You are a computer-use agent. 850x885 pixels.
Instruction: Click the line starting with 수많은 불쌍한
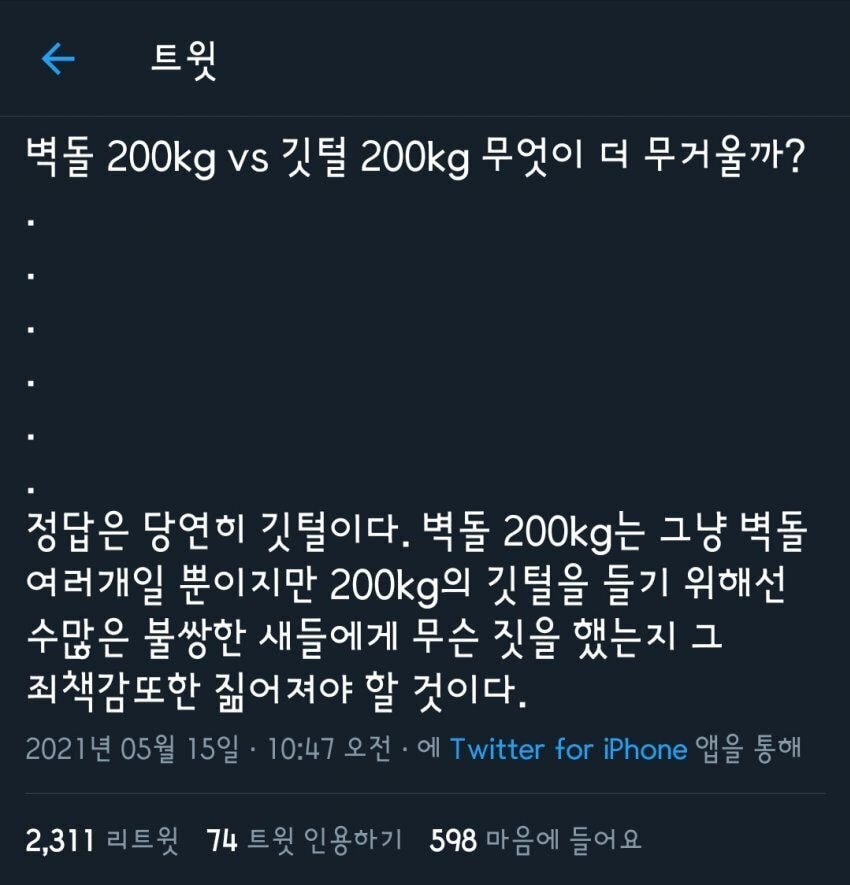coord(374,638)
